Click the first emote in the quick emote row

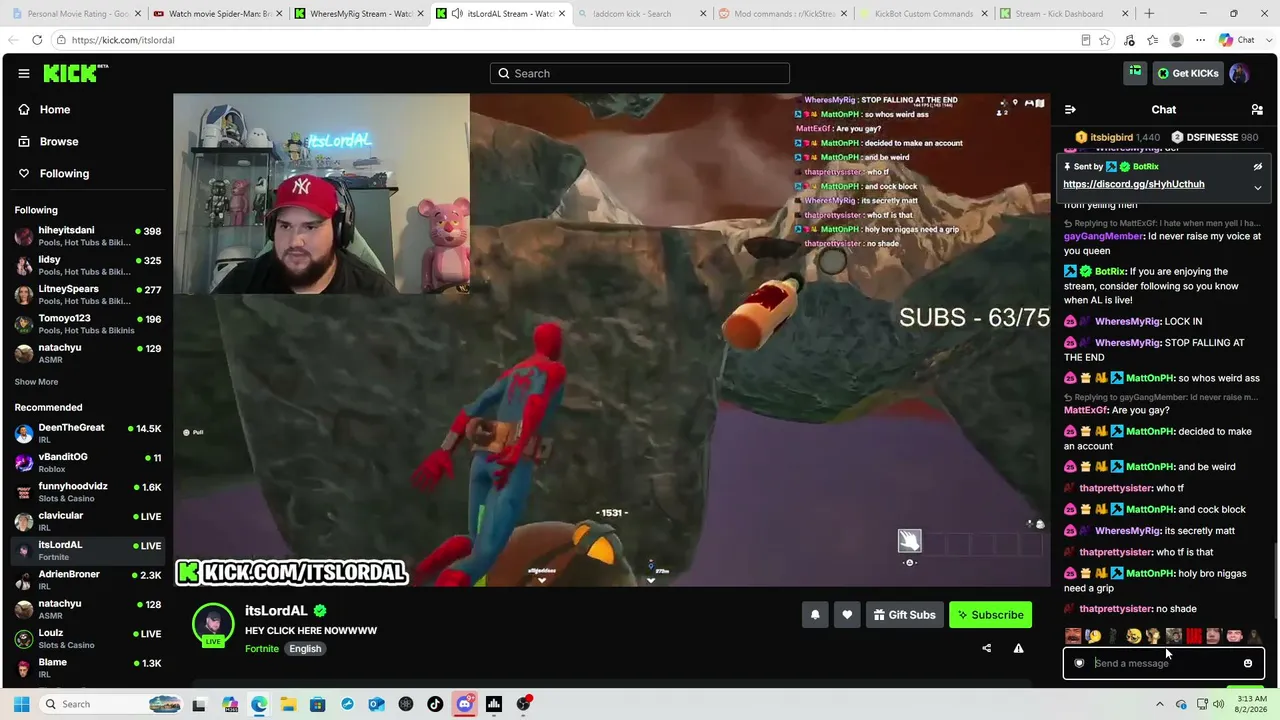(x=1073, y=636)
